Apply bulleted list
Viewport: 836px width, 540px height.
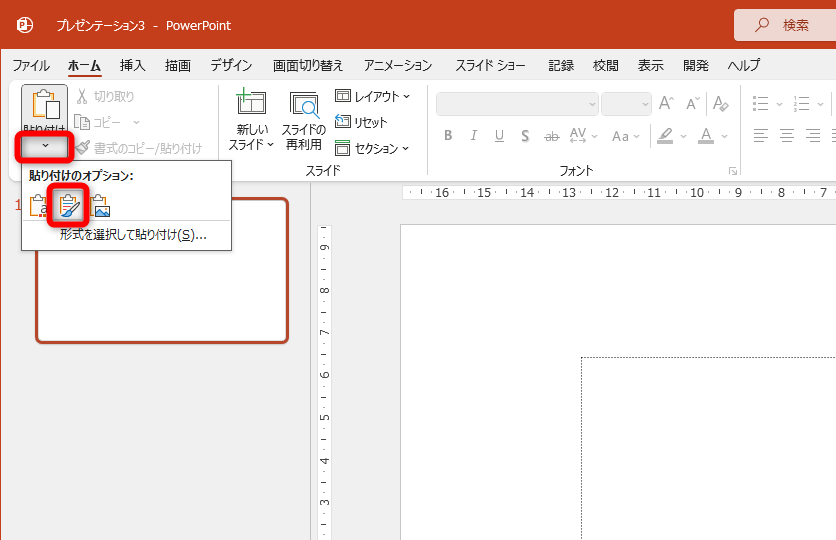(761, 103)
